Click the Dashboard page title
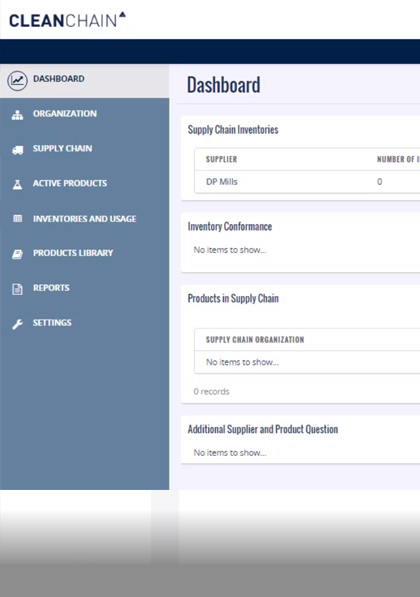 pos(224,85)
